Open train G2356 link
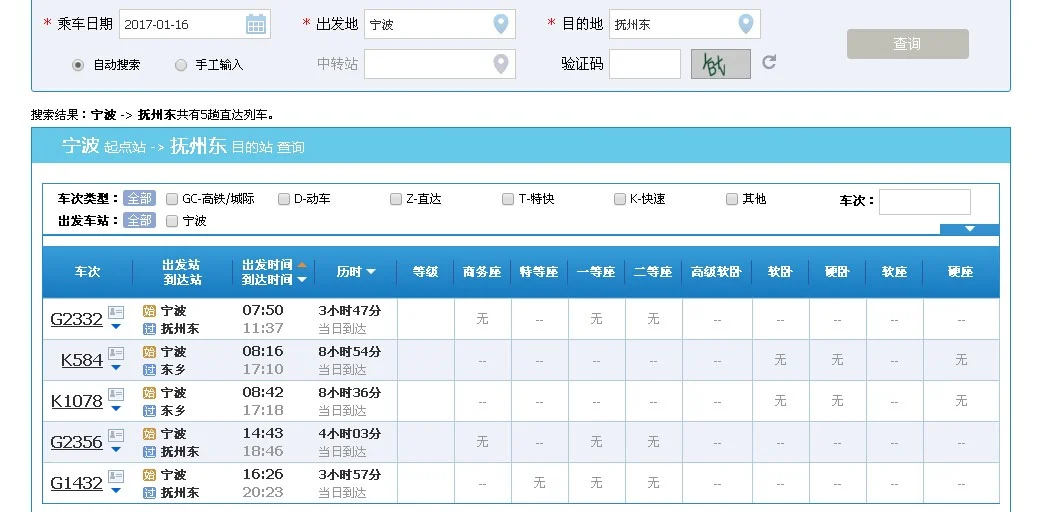1041x512 pixels. (x=76, y=443)
